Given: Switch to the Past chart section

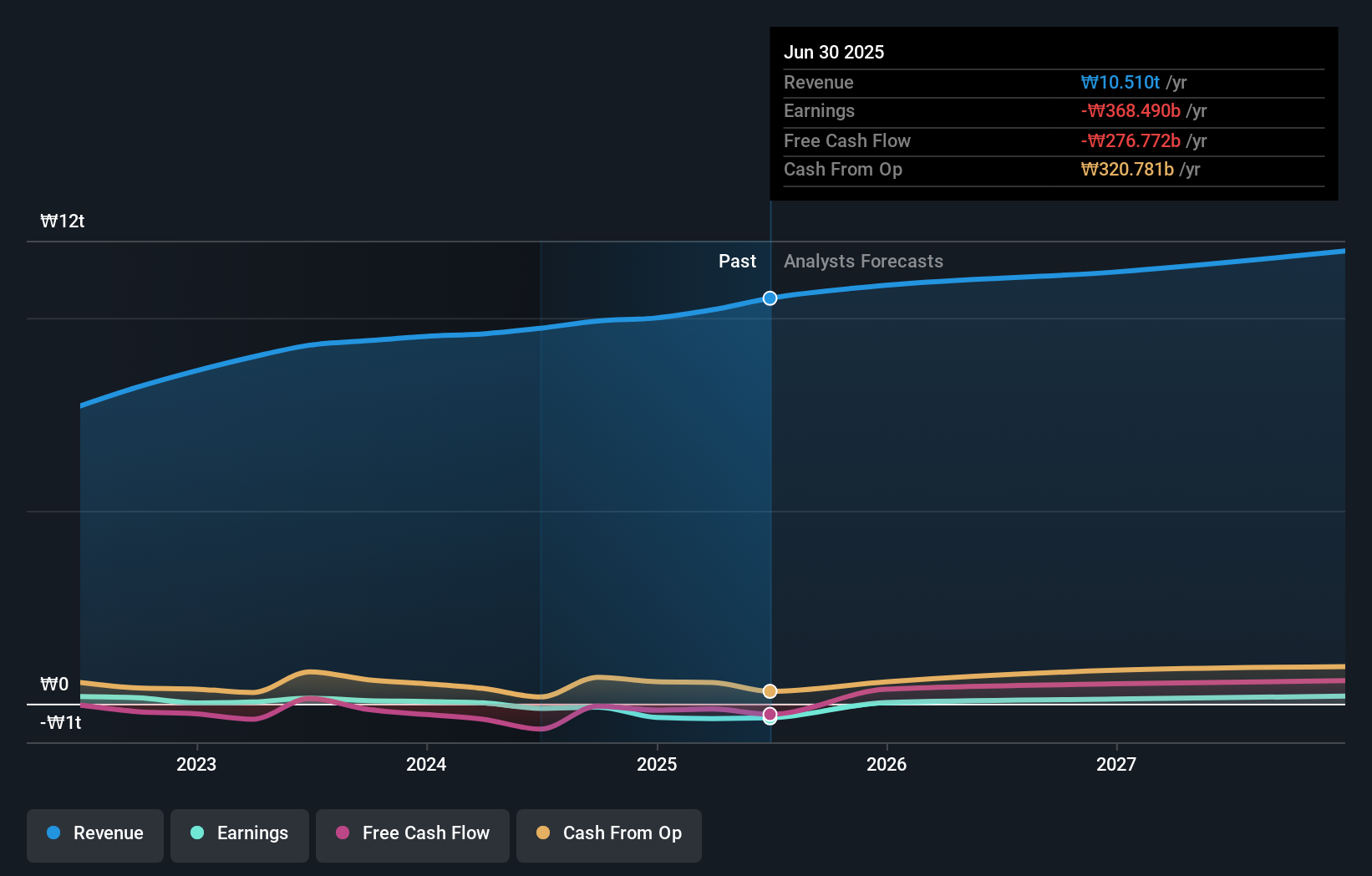Looking at the screenshot, I should pyautogui.click(x=737, y=262).
